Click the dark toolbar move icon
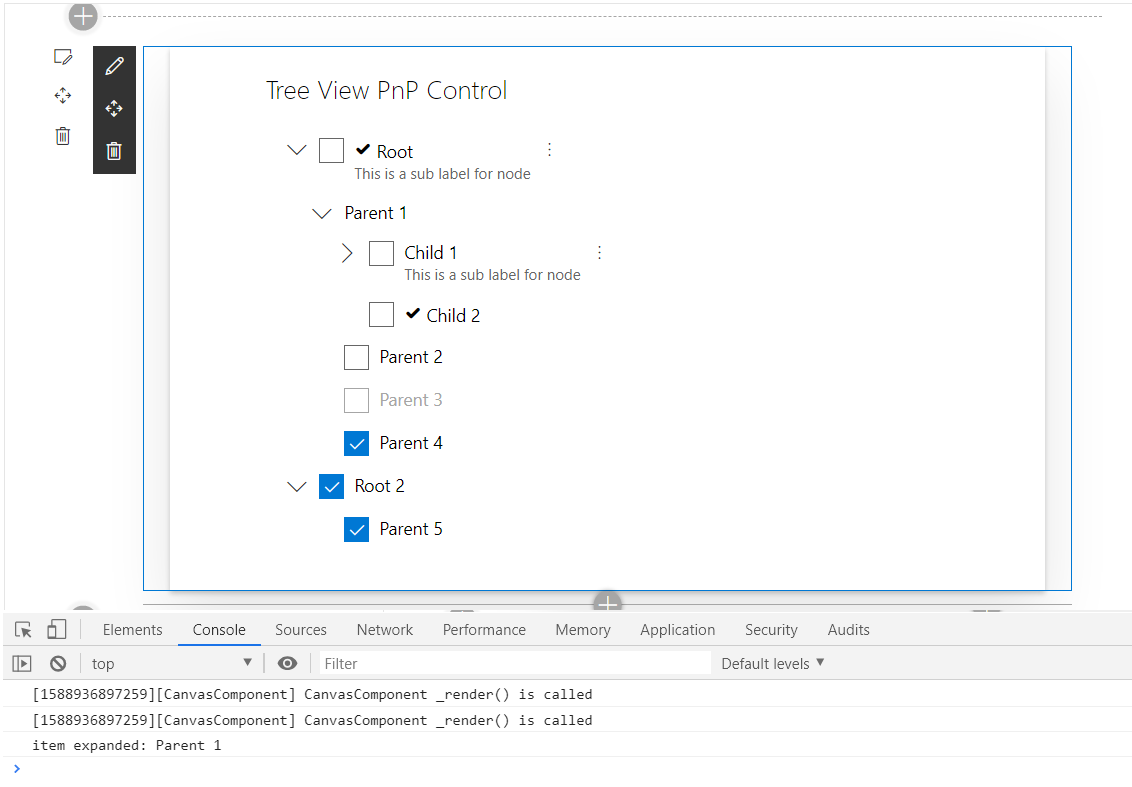The height and width of the screenshot is (787, 1132). point(114,109)
